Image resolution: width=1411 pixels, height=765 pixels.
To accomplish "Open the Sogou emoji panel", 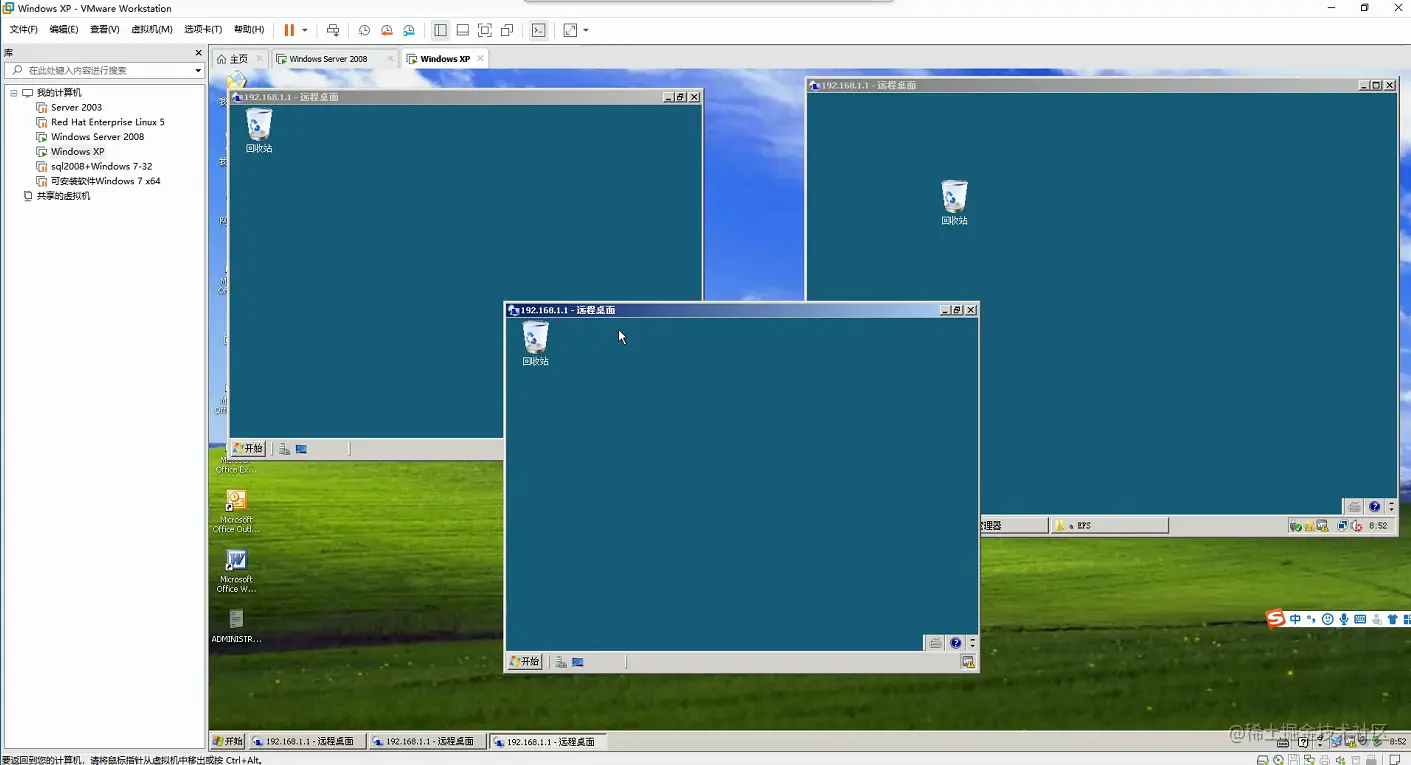I will click(1328, 619).
